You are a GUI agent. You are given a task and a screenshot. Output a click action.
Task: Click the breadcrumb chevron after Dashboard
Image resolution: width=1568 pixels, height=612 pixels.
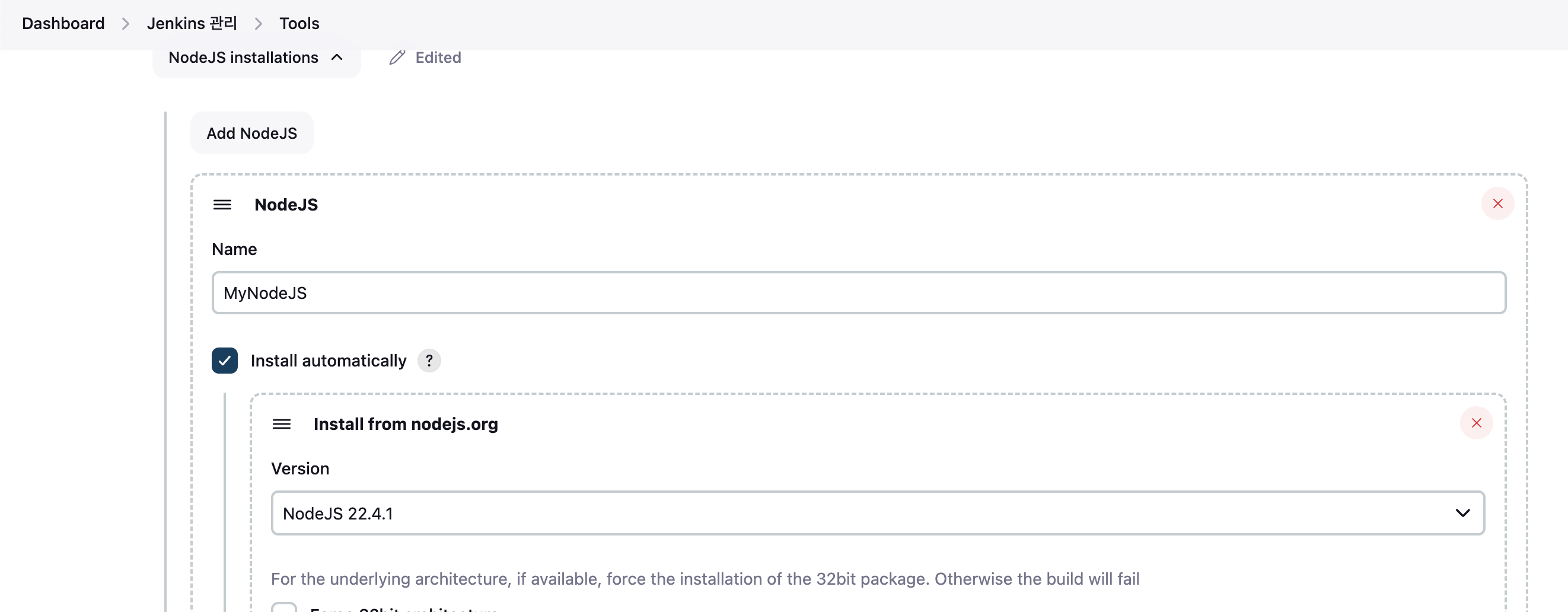(125, 23)
